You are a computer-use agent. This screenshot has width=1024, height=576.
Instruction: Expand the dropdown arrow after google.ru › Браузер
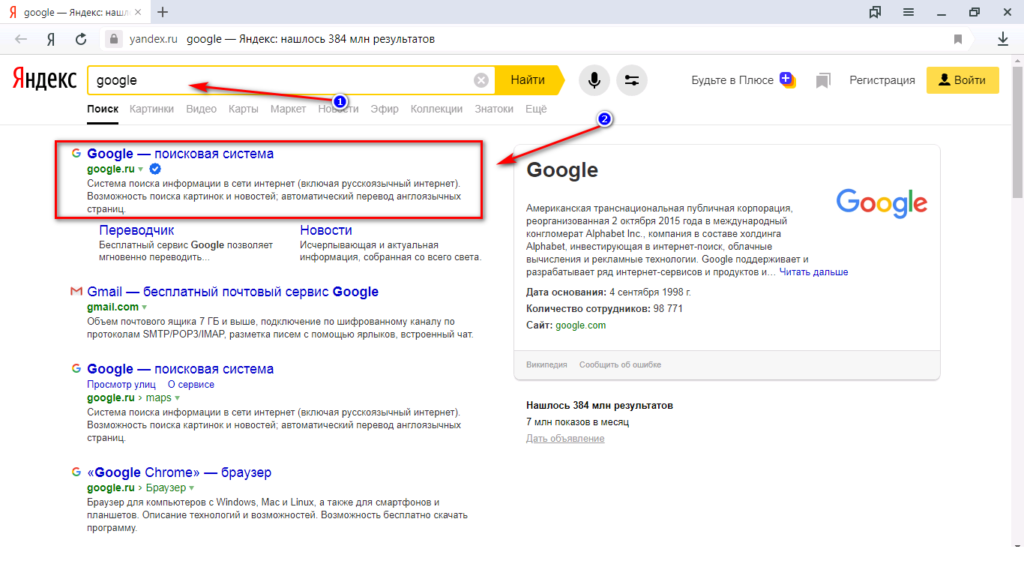[191, 488]
